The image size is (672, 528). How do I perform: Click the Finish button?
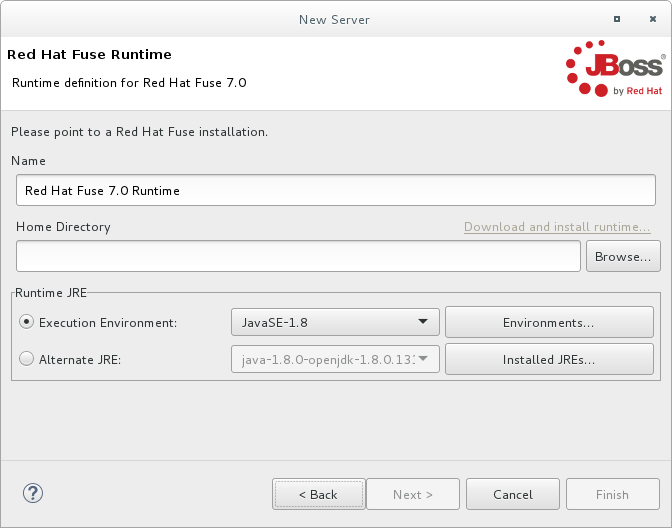pyautogui.click(x=612, y=494)
